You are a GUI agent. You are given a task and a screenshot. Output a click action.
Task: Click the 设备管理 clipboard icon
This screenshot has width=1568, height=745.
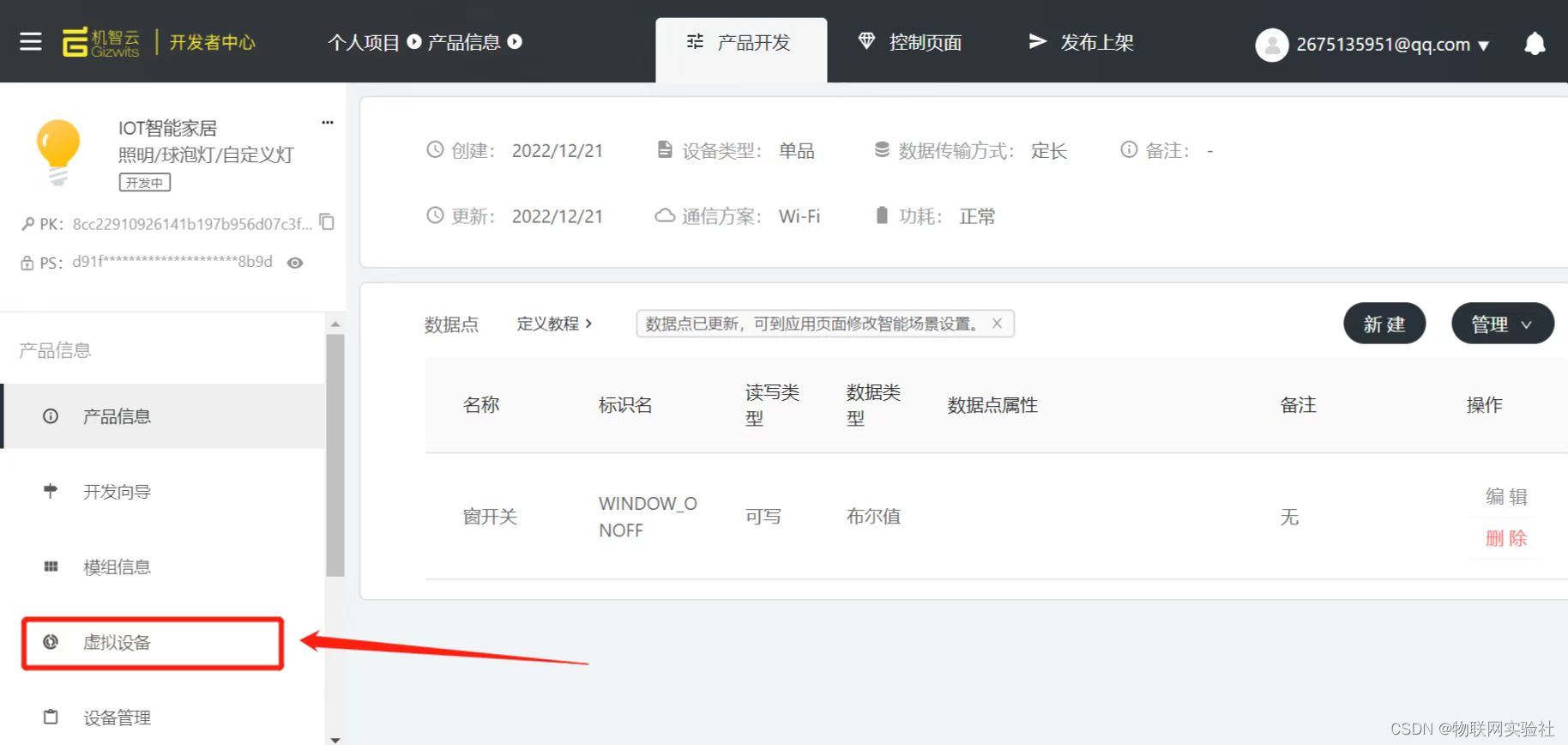click(51, 717)
